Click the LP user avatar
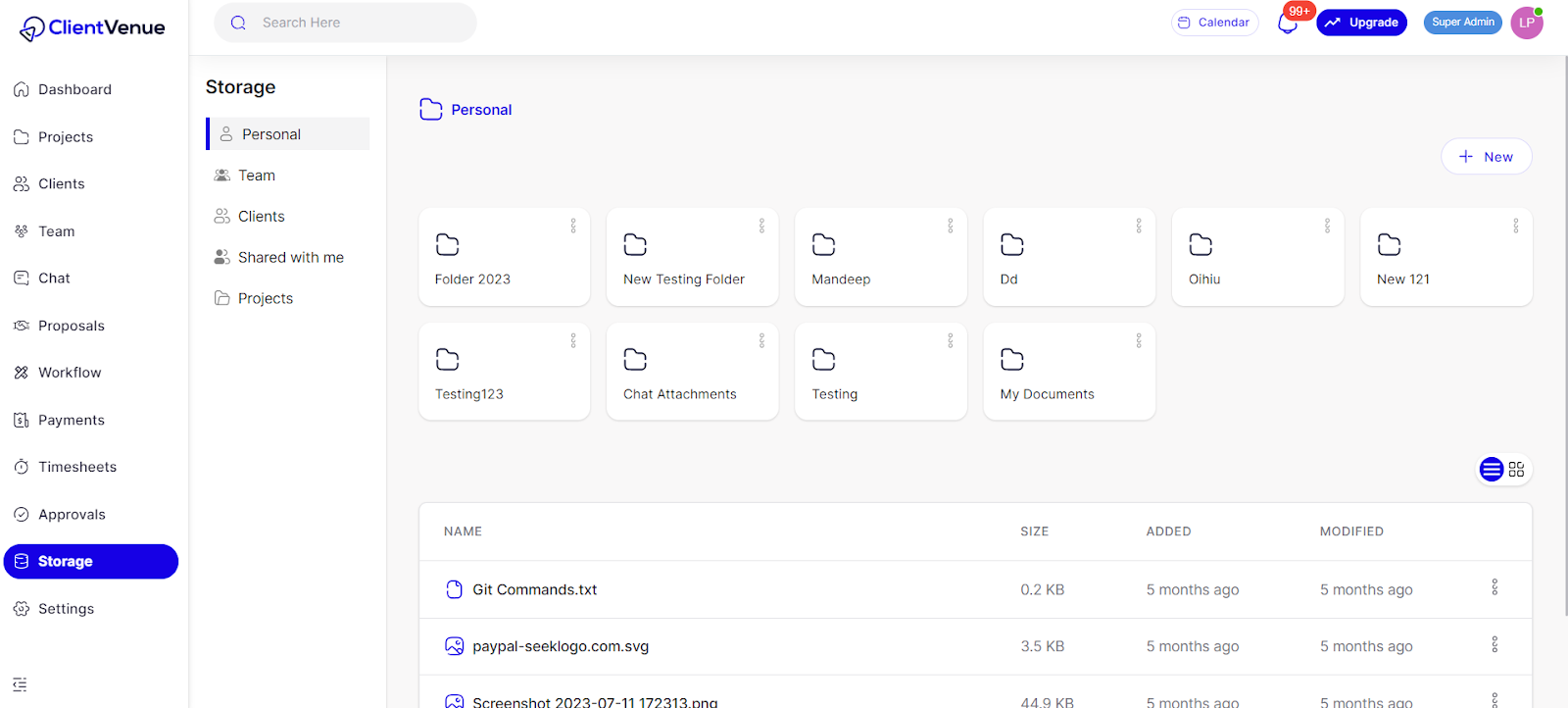1568x708 pixels. tap(1526, 23)
